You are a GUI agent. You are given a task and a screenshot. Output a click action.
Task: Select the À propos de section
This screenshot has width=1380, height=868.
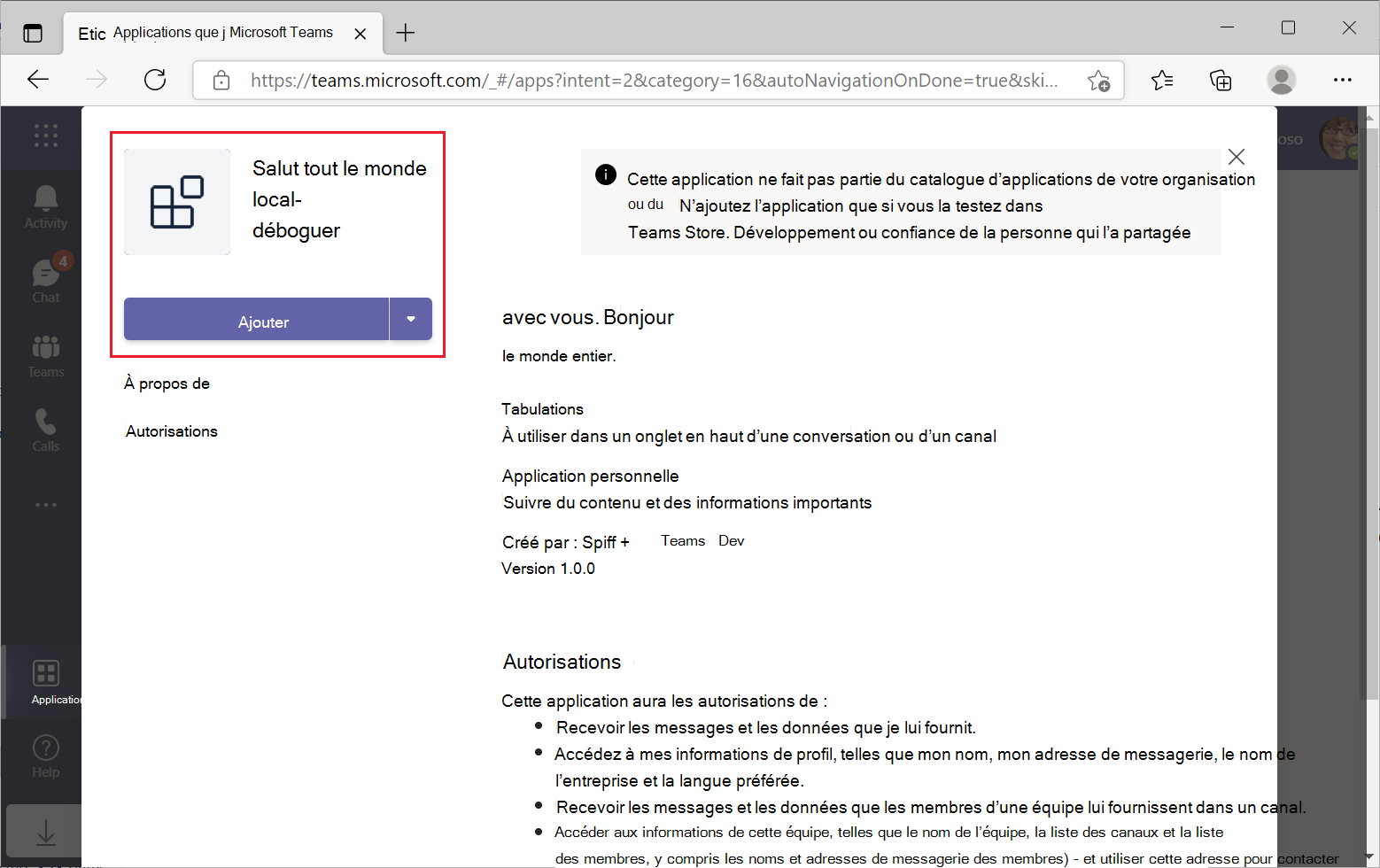tap(167, 384)
